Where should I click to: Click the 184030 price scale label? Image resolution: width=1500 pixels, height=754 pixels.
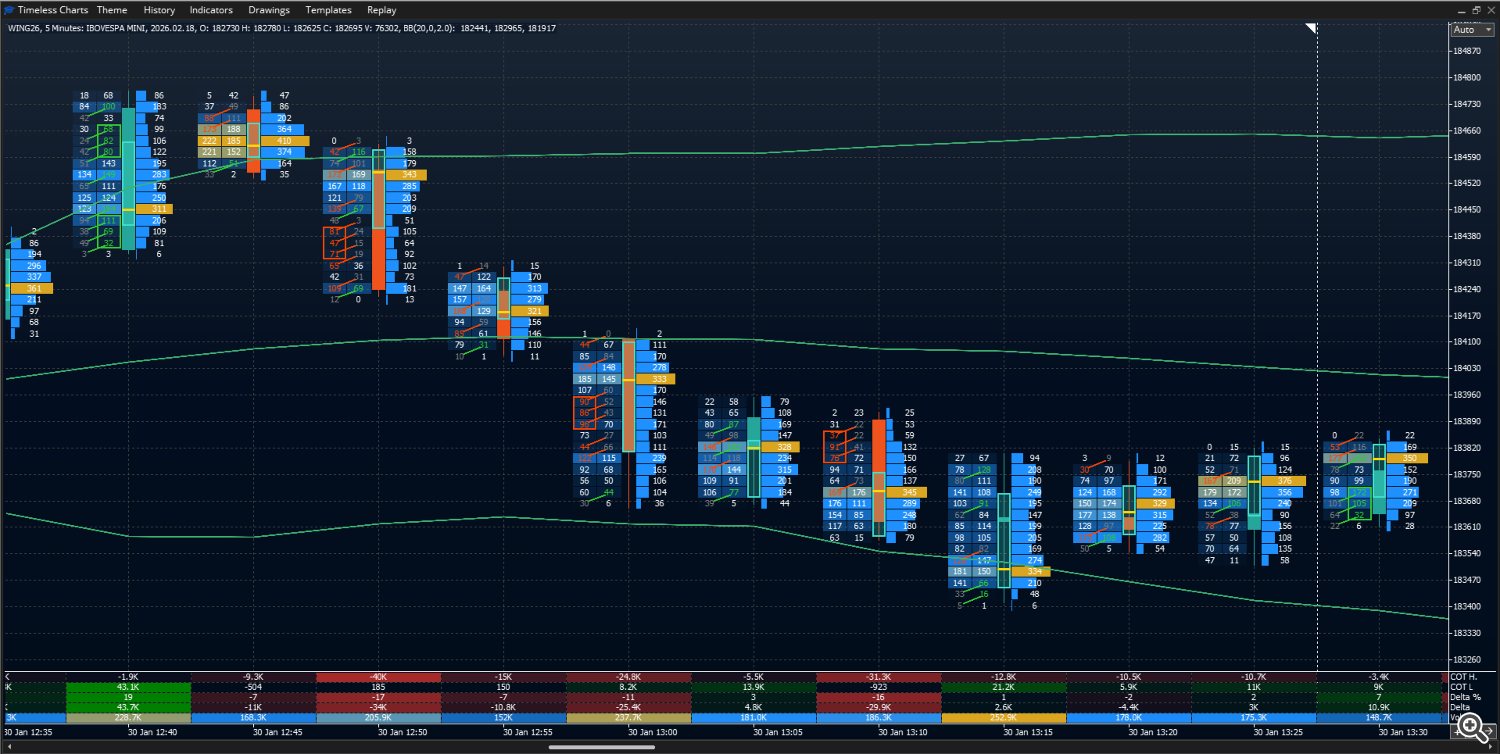1468,368
